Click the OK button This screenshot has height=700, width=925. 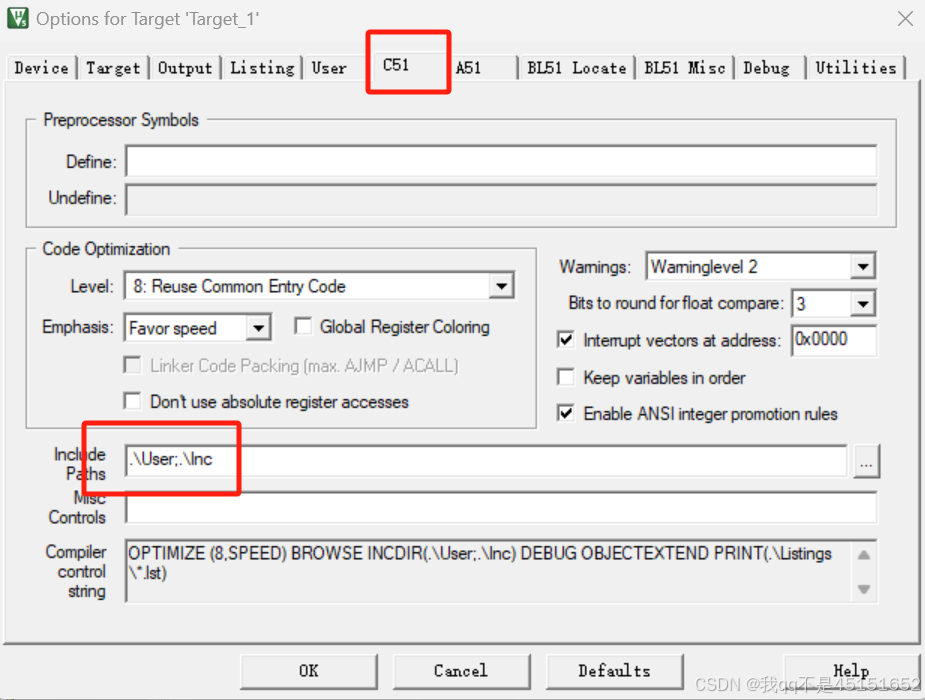(309, 671)
